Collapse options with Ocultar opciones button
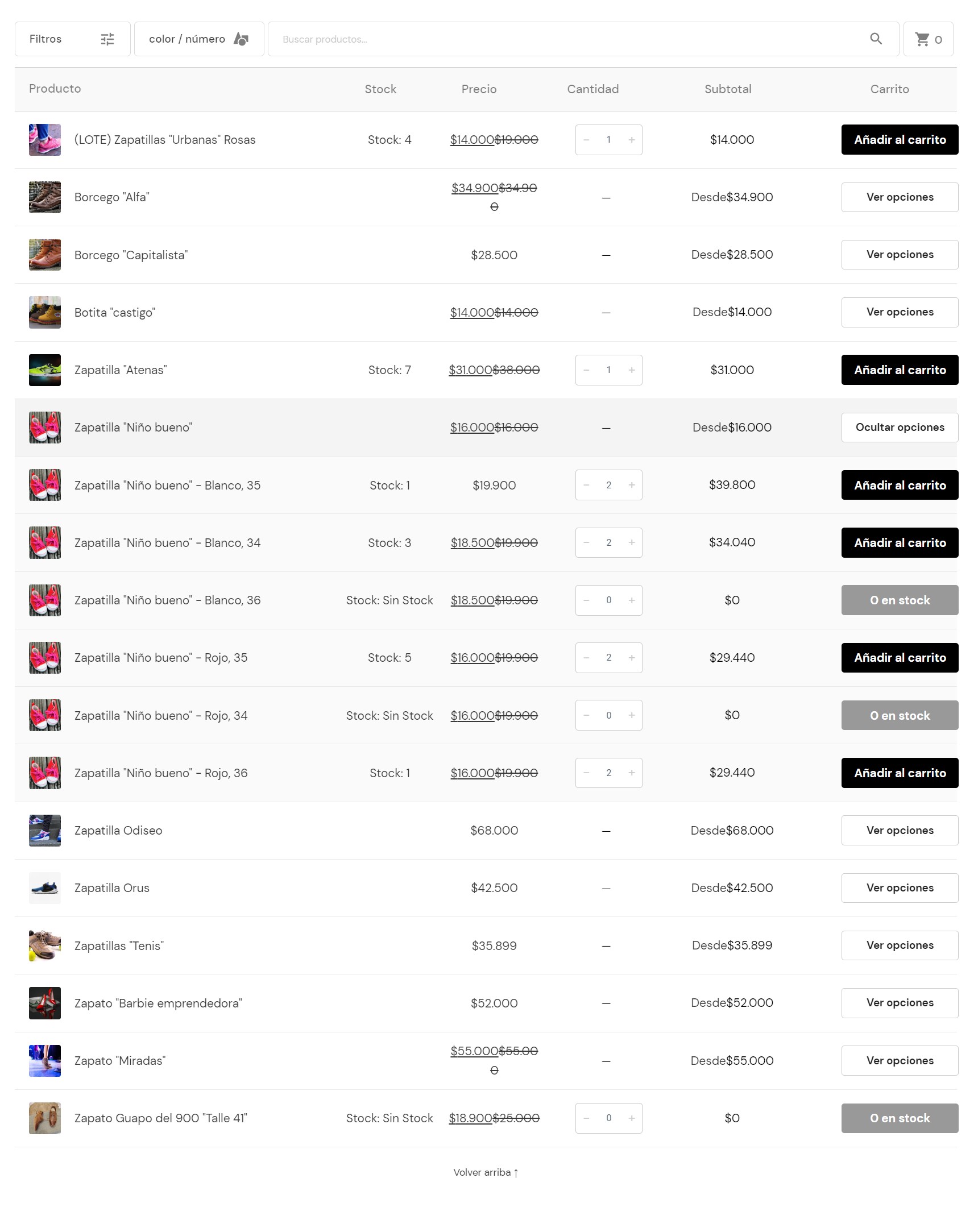978x1232 pixels. [900, 428]
